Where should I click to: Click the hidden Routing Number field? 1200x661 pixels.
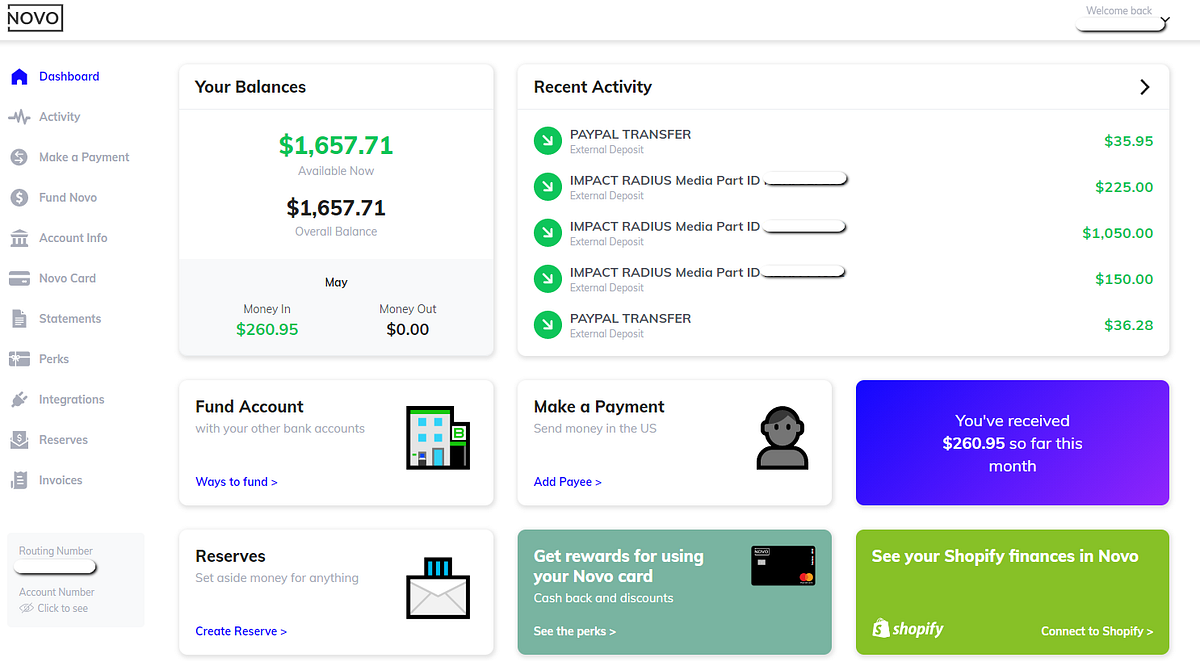click(x=54, y=566)
